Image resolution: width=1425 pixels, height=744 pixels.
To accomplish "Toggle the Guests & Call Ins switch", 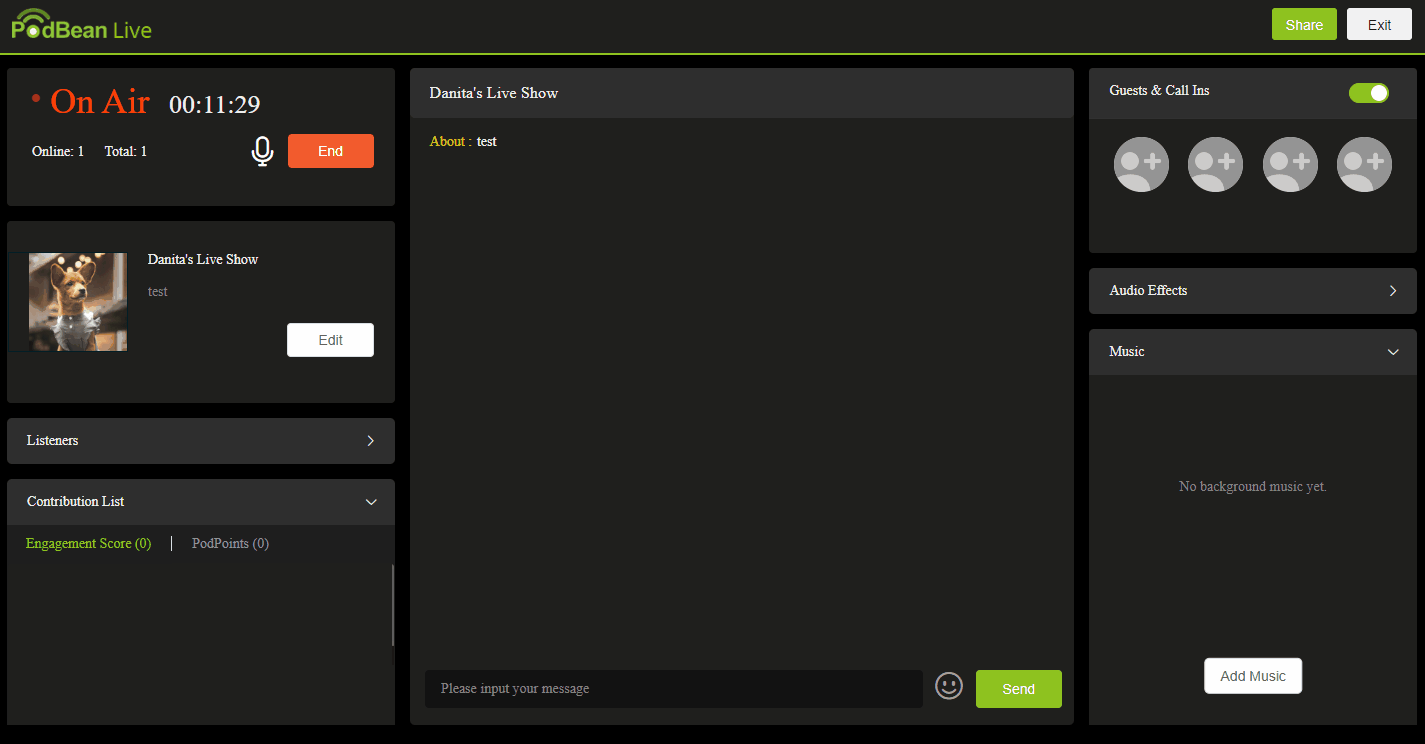I will click(x=1368, y=93).
